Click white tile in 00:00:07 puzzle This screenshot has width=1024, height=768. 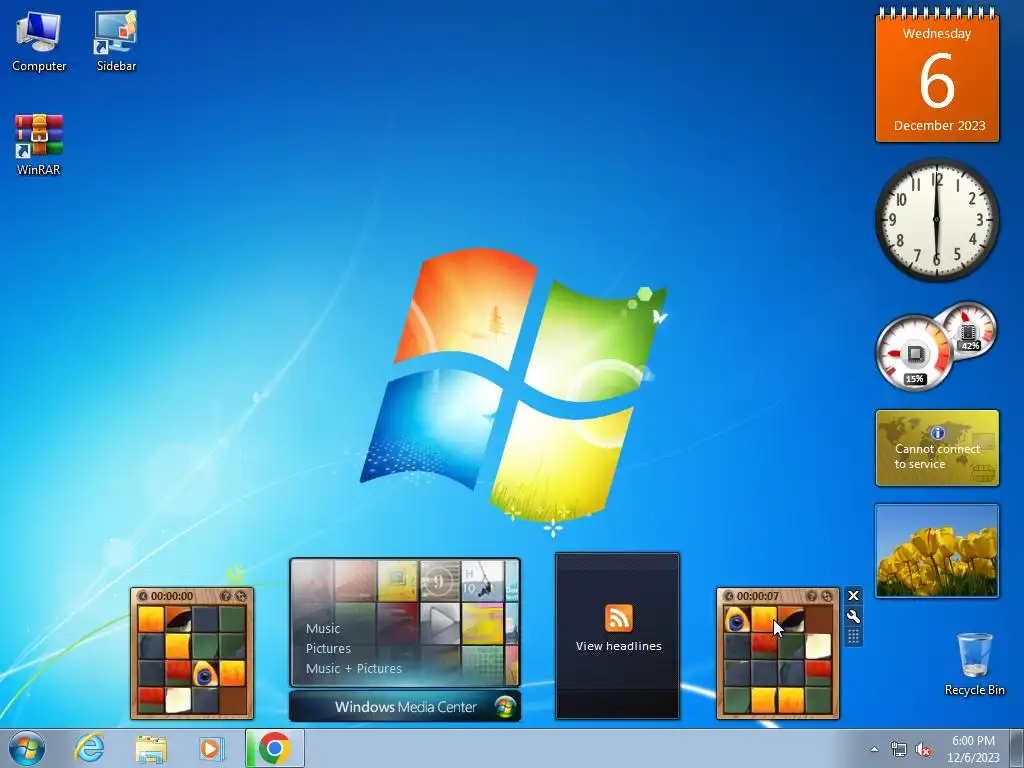(x=818, y=647)
